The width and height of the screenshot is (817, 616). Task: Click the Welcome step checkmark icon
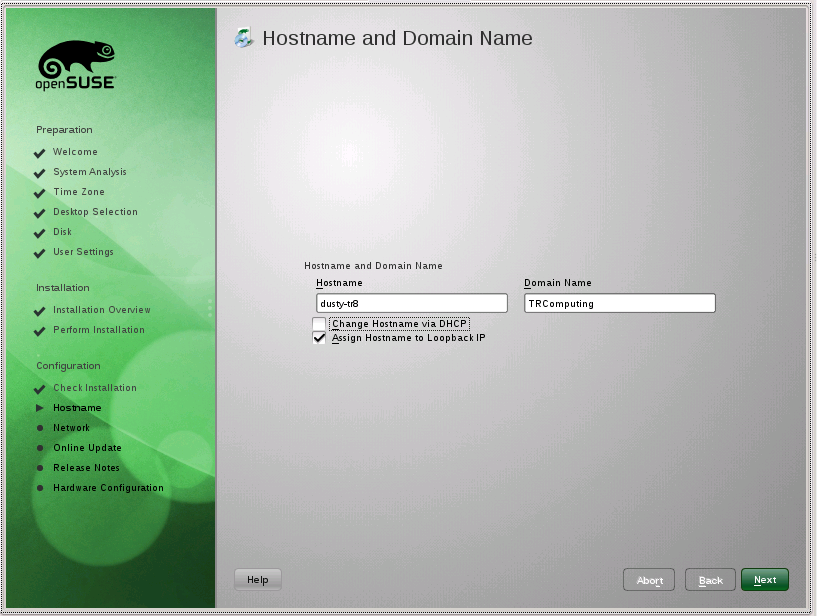click(x=40, y=153)
